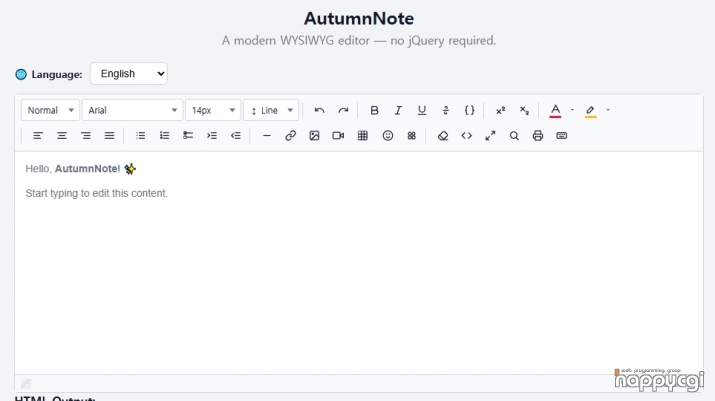The image size is (715, 401).
Task: Open the Normal paragraph style menu
Action: (50, 110)
